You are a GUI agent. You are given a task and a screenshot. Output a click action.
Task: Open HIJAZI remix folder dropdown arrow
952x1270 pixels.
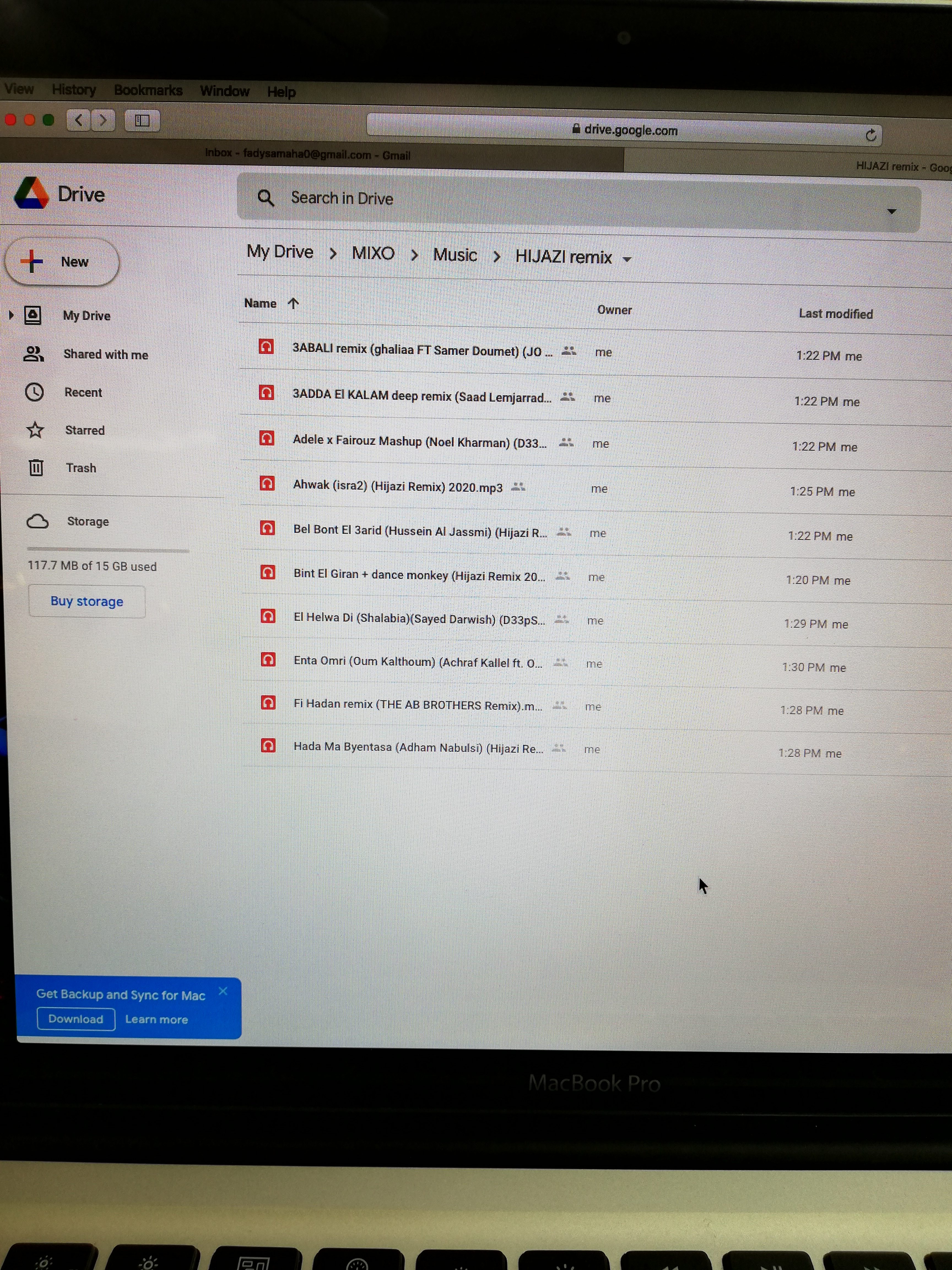[x=627, y=260]
